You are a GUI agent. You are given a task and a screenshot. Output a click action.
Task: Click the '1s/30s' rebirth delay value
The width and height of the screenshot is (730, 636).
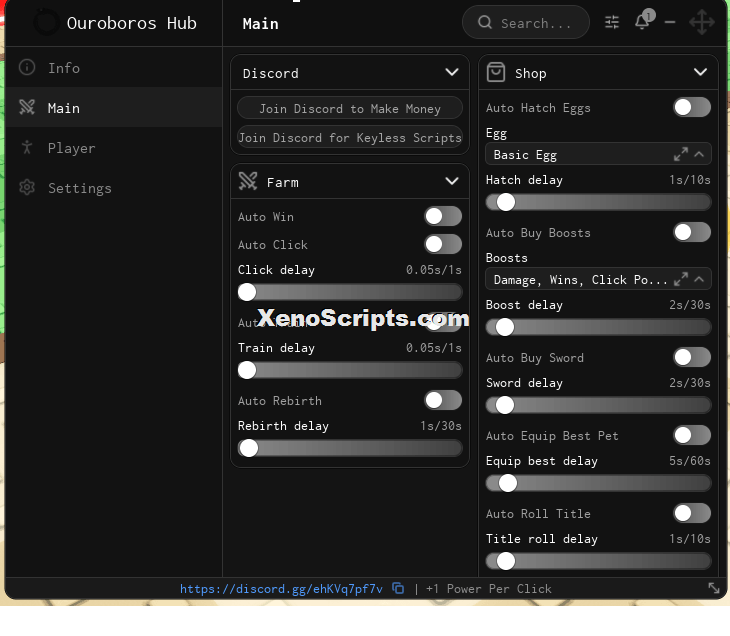pyautogui.click(x=441, y=426)
